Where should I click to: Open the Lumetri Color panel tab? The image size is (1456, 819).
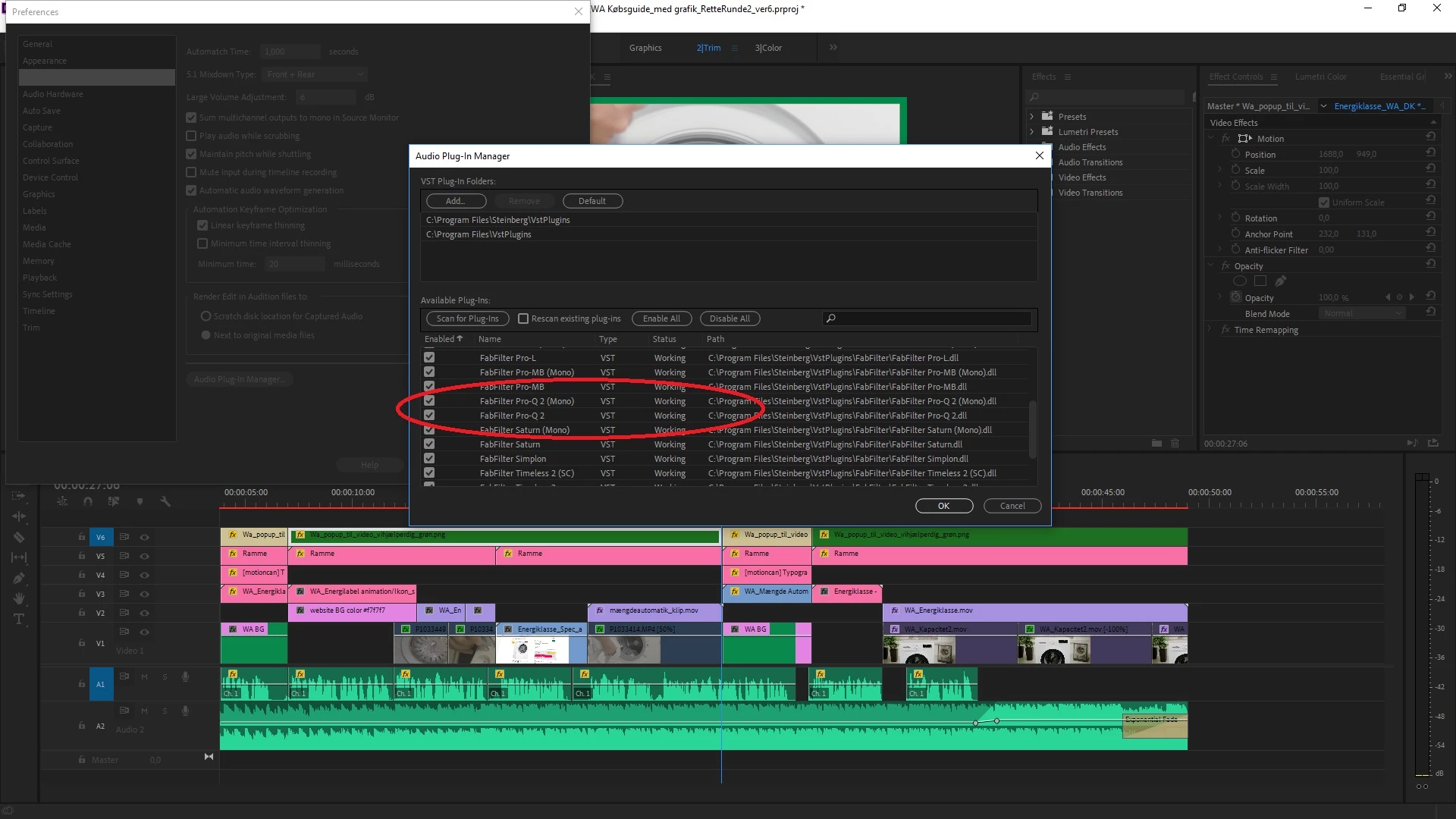click(1320, 77)
